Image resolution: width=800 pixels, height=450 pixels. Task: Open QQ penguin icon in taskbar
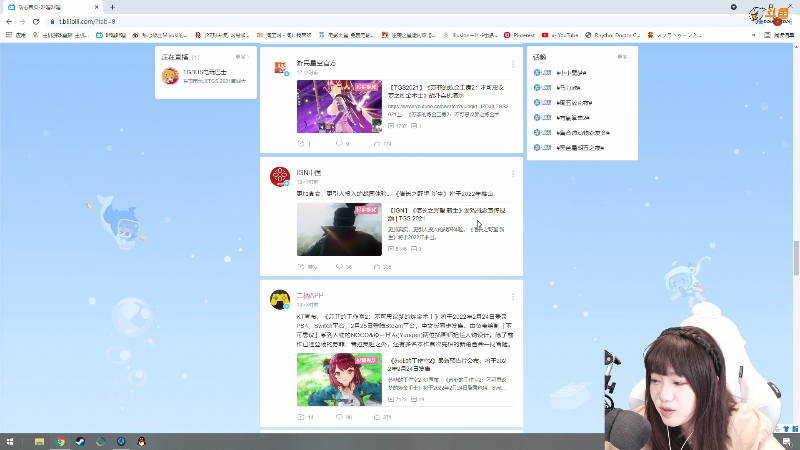141,441
